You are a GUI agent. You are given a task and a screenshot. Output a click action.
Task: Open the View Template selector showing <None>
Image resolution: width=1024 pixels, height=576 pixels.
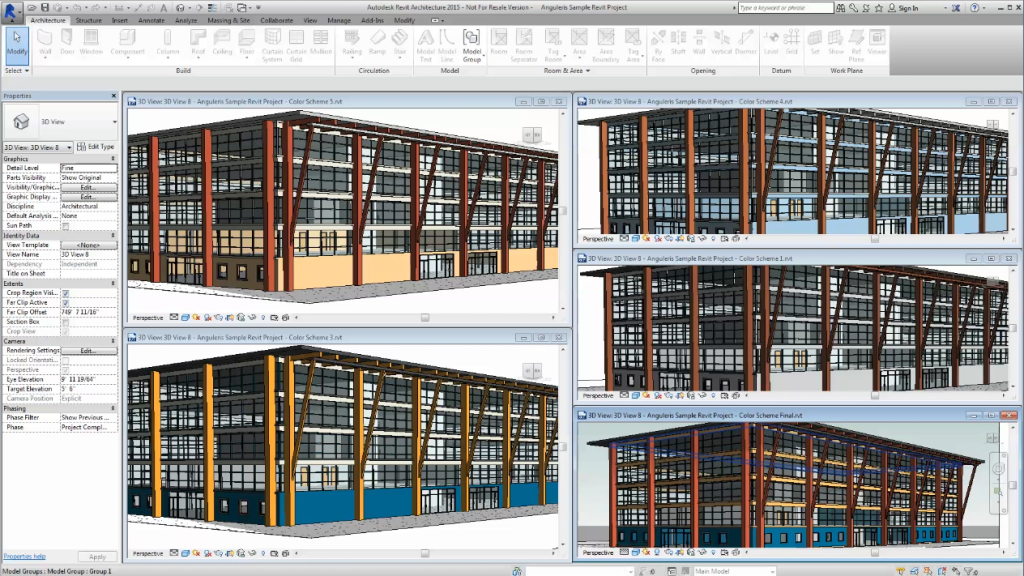coord(88,245)
